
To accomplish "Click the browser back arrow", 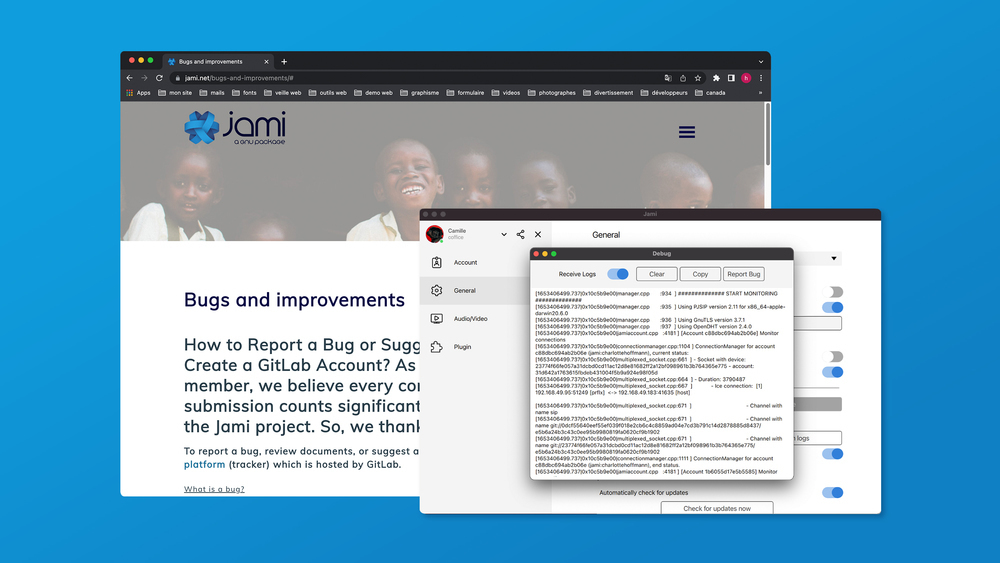I will pos(129,78).
